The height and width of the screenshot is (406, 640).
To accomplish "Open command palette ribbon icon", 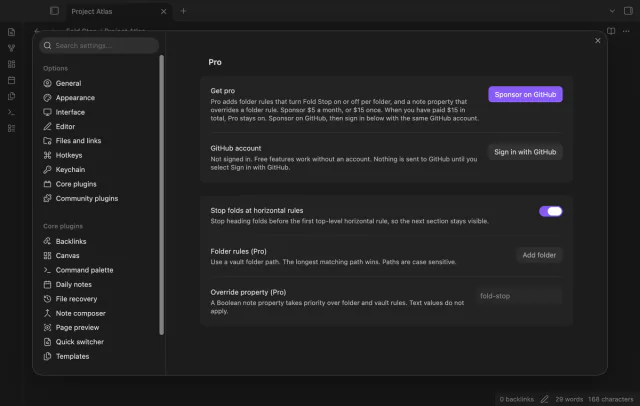I will tap(11, 112).
